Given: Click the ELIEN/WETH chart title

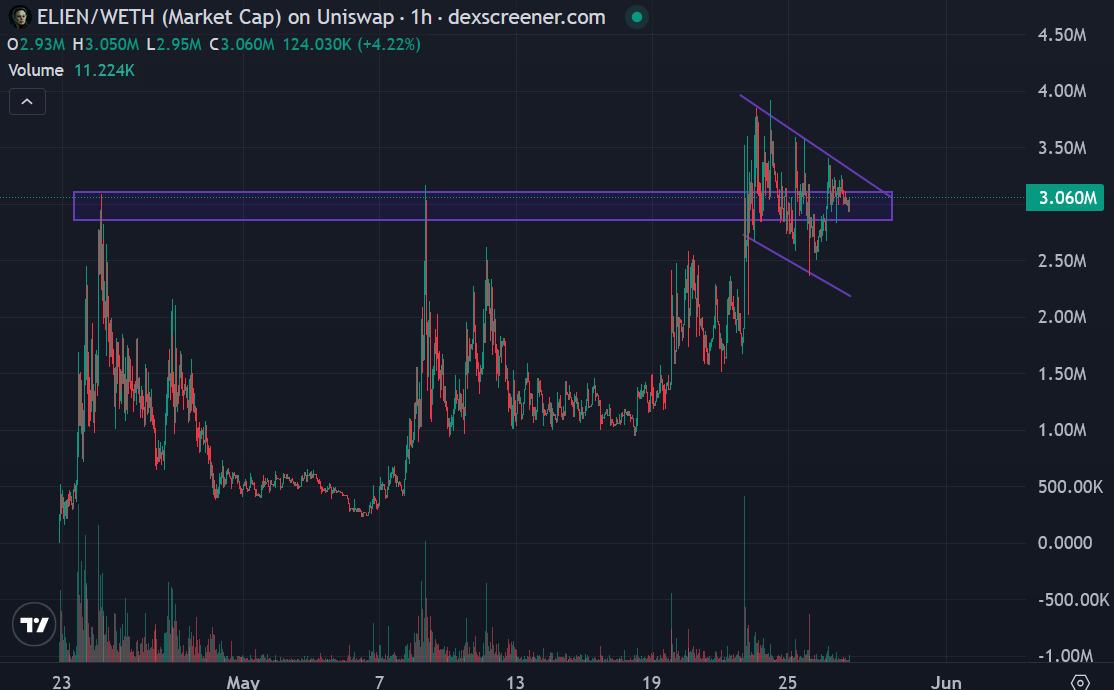Looking at the screenshot, I should point(321,17).
